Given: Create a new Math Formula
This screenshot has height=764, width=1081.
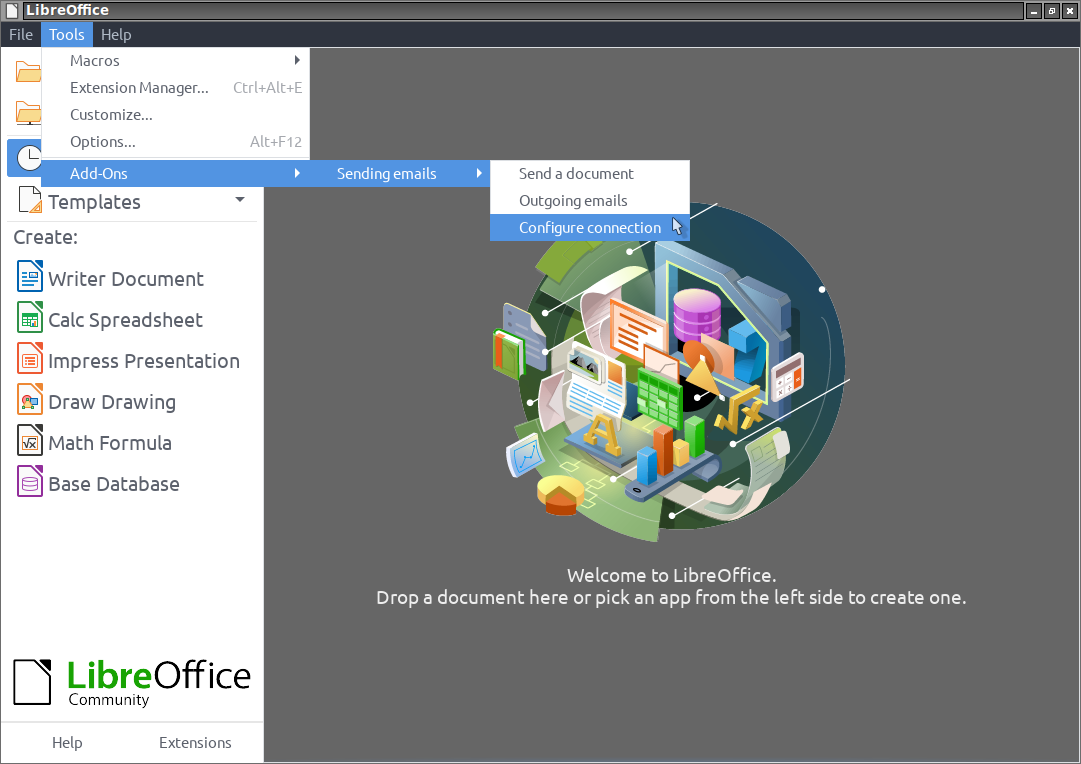Looking at the screenshot, I should tap(110, 443).
